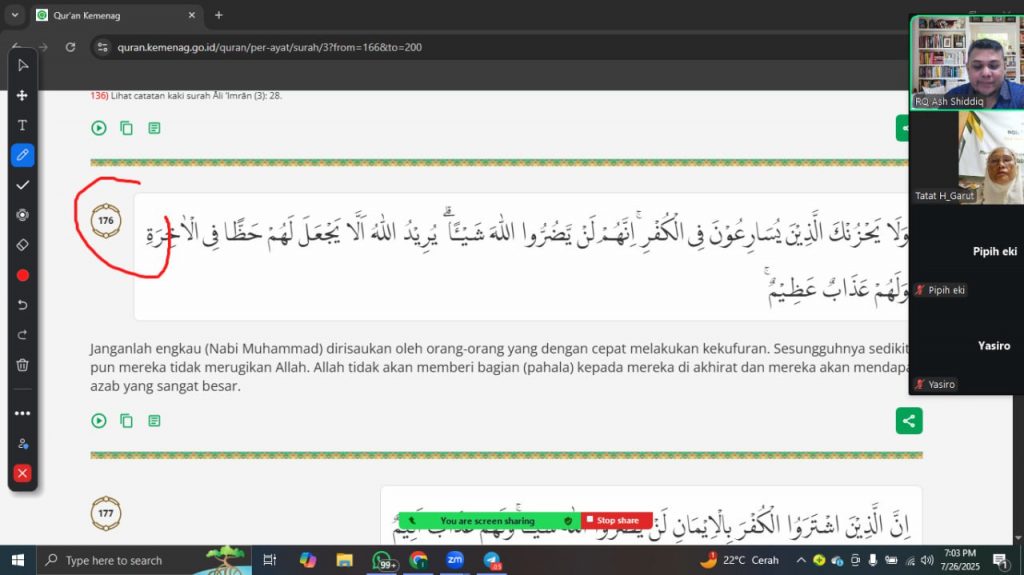
Task: Toggle the Spotlight annotation tool
Action: tap(22, 215)
